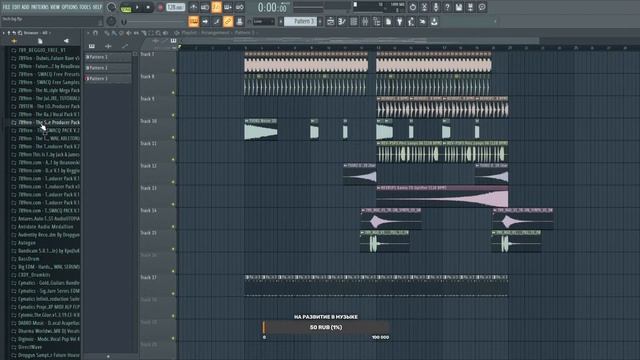Adjust the master pitch knob below the menu bar

[x=111, y=21]
